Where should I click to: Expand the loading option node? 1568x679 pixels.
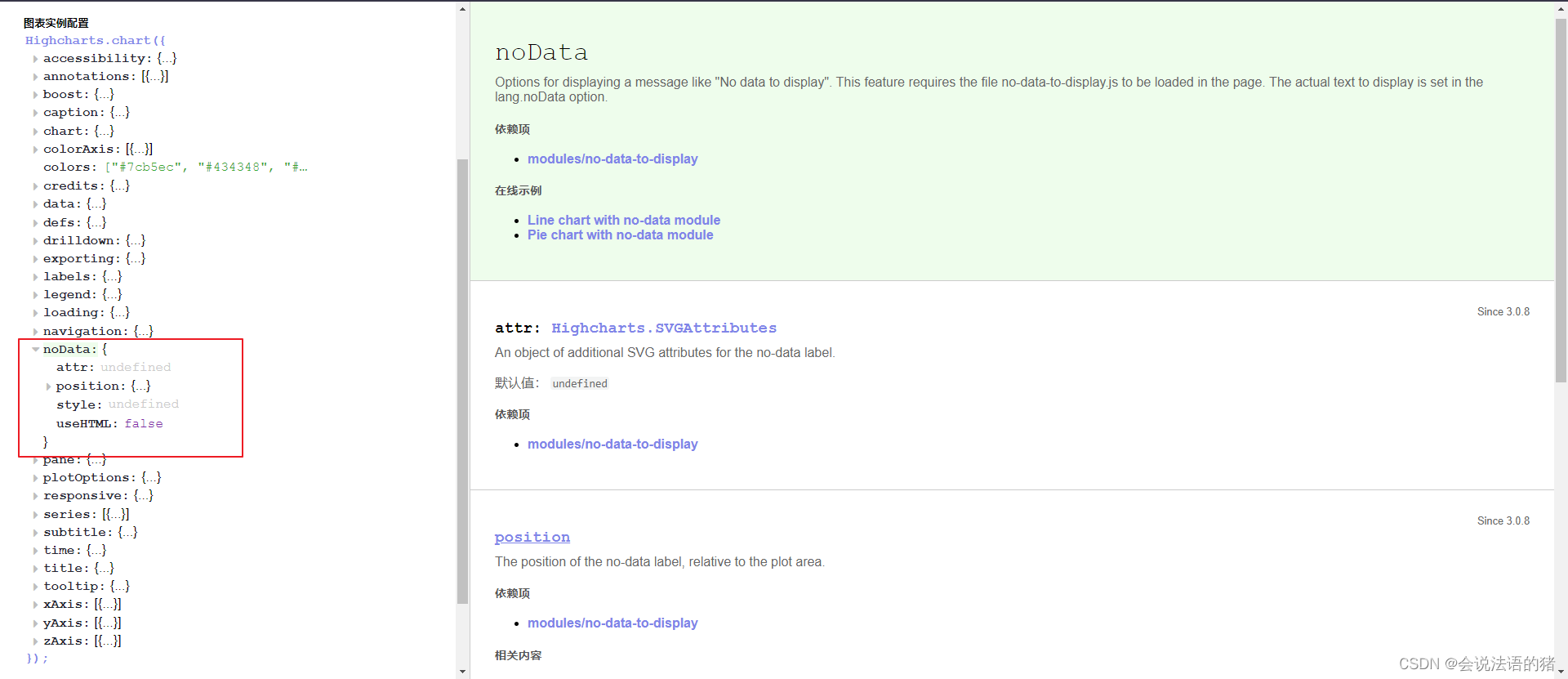[x=35, y=313]
